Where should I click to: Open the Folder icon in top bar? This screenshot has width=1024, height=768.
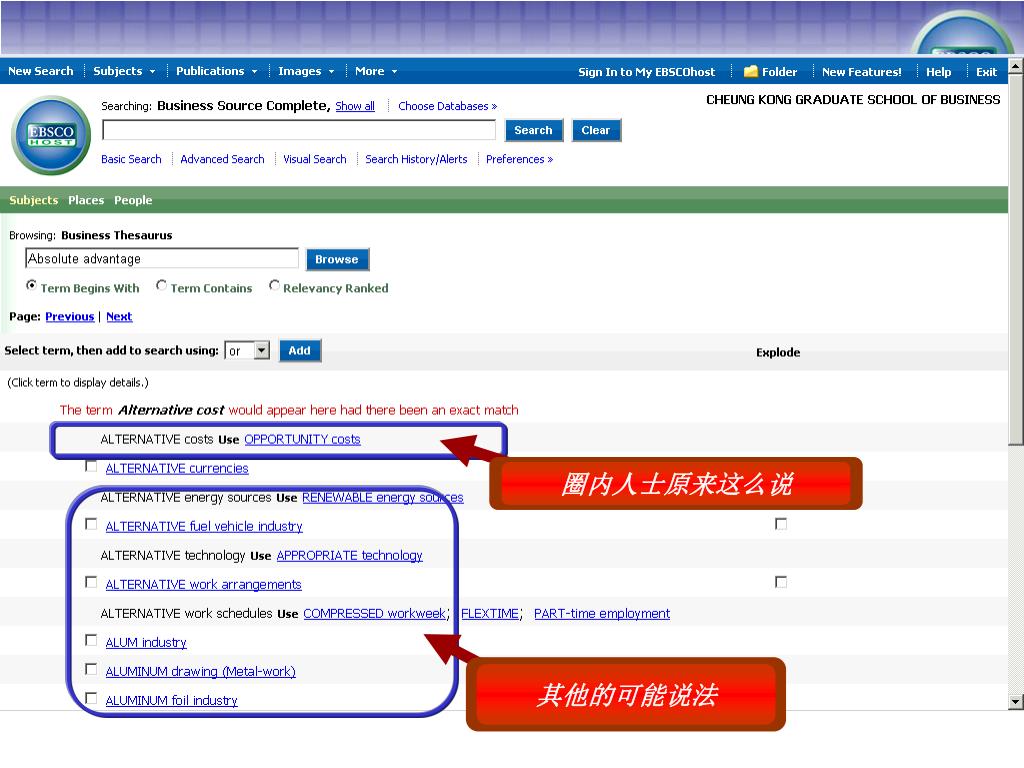[751, 71]
